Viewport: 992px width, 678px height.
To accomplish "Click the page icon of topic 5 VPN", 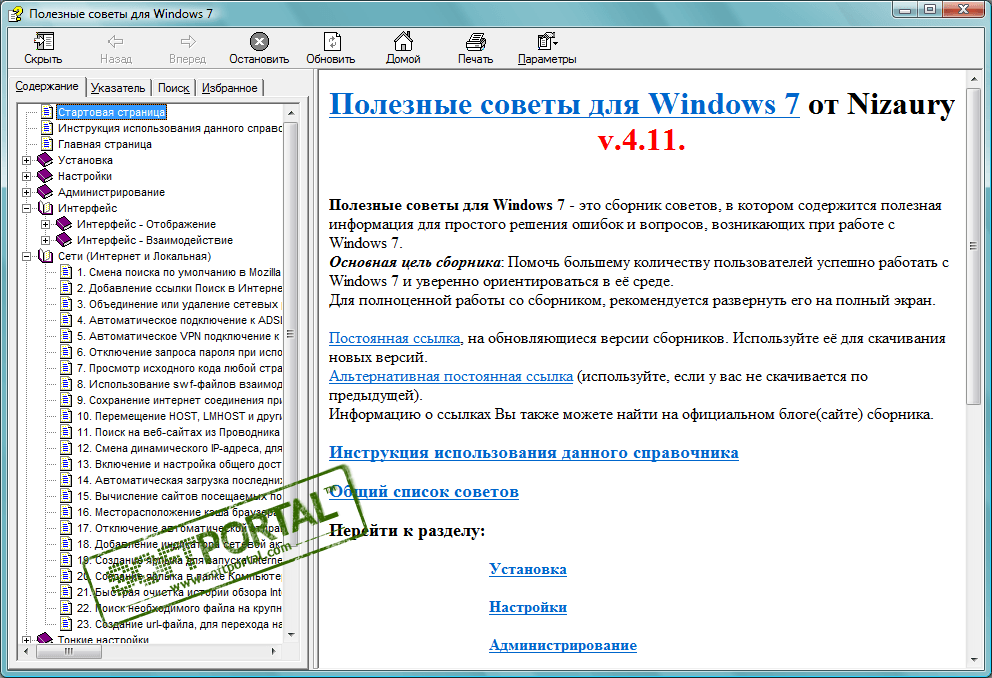I will pos(66,336).
